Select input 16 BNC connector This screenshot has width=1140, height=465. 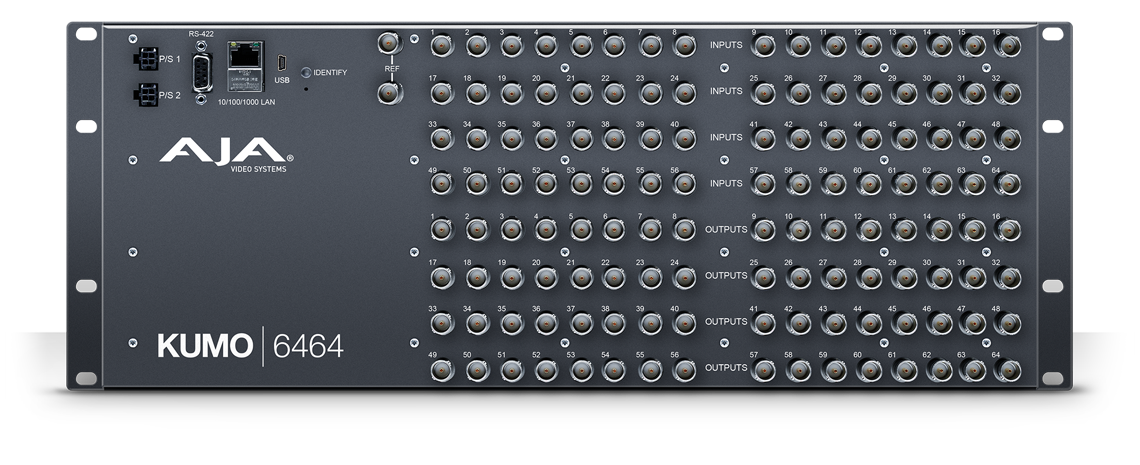point(1005,47)
